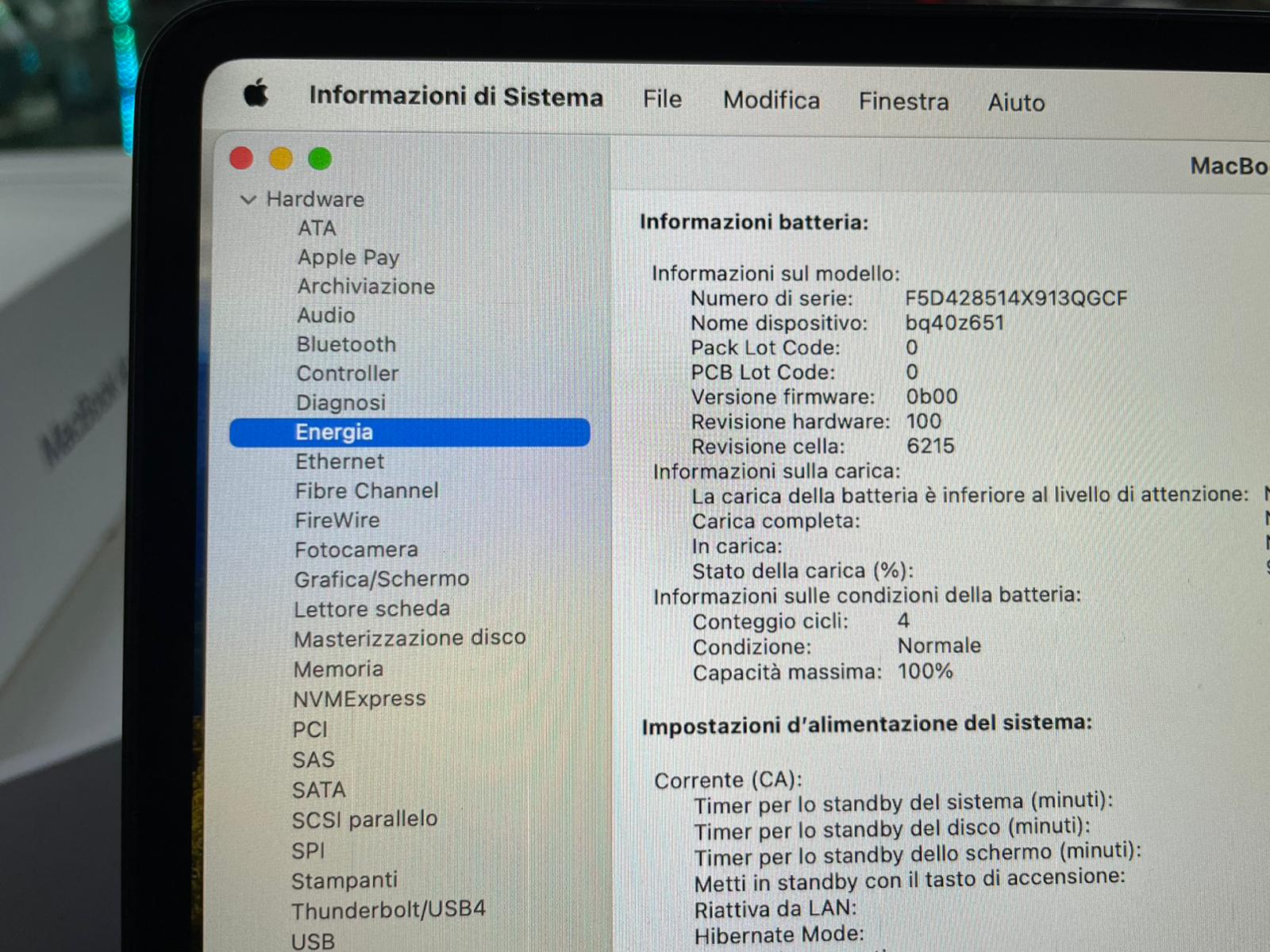Image resolution: width=1270 pixels, height=952 pixels.
Task: Select Thunderbolt/USB4 in the sidebar
Action: coord(388,910)
